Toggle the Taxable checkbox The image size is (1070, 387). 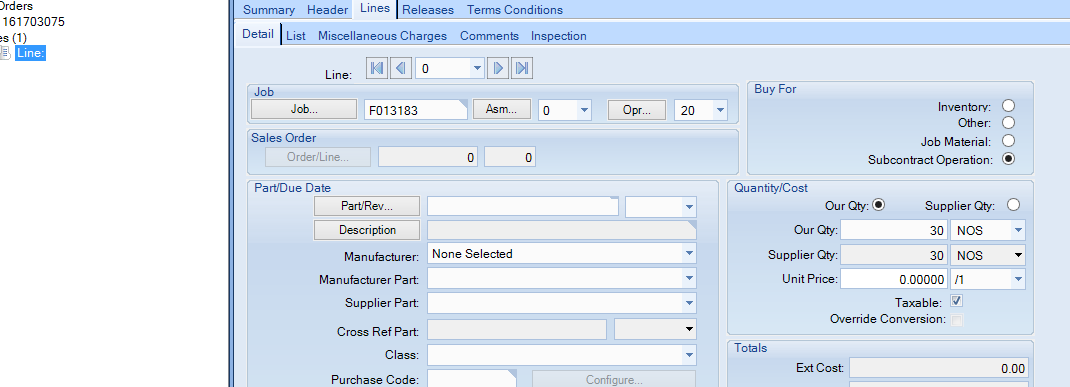click(x=957, y=301)
